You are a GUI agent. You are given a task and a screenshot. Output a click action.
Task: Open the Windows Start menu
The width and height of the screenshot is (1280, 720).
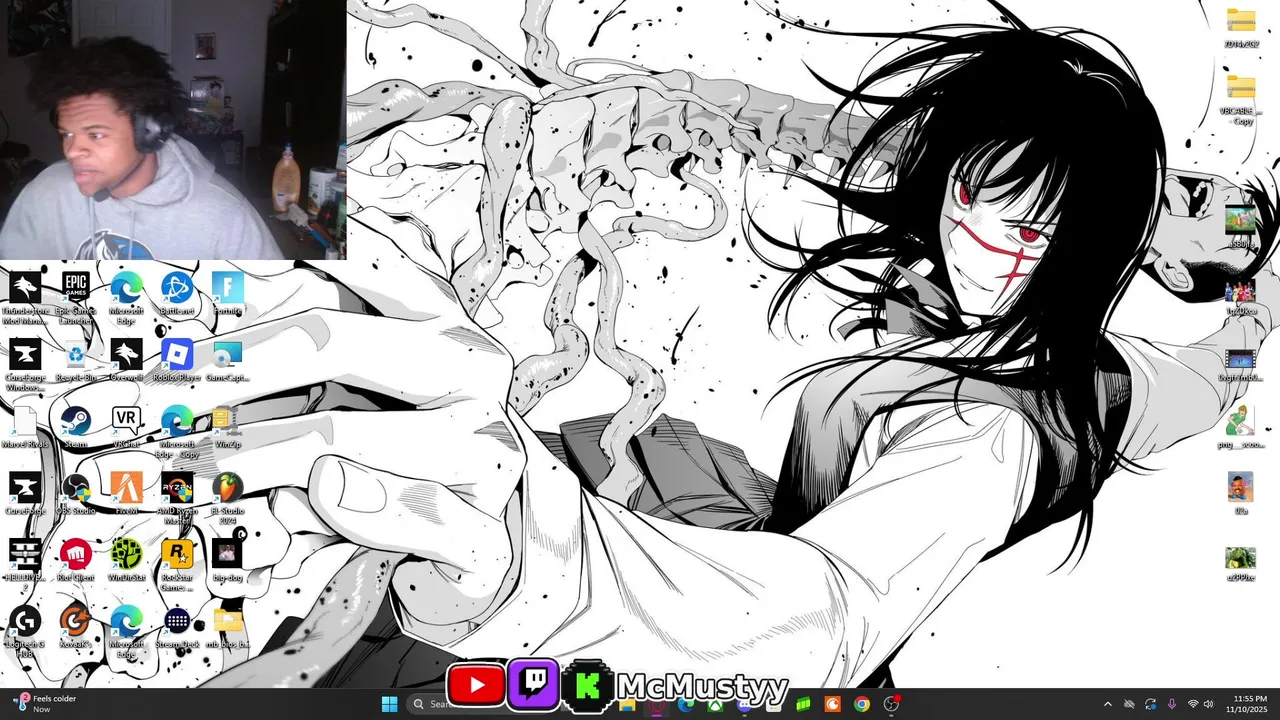(389, 704)
